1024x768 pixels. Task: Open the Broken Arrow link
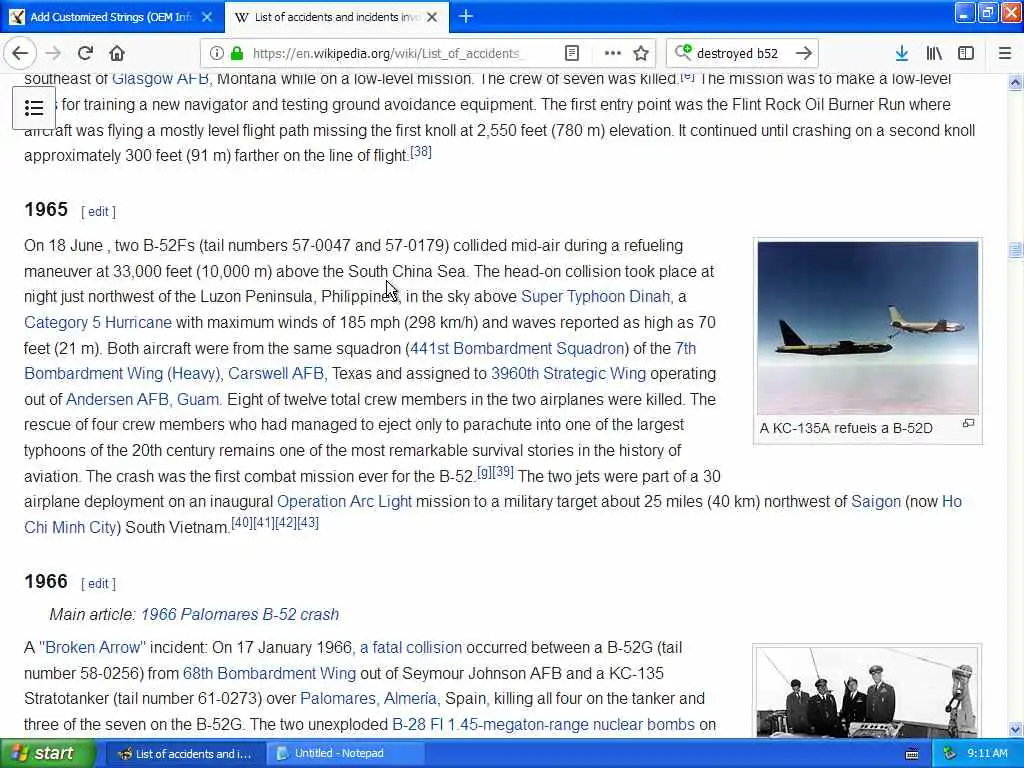point(92,648)
